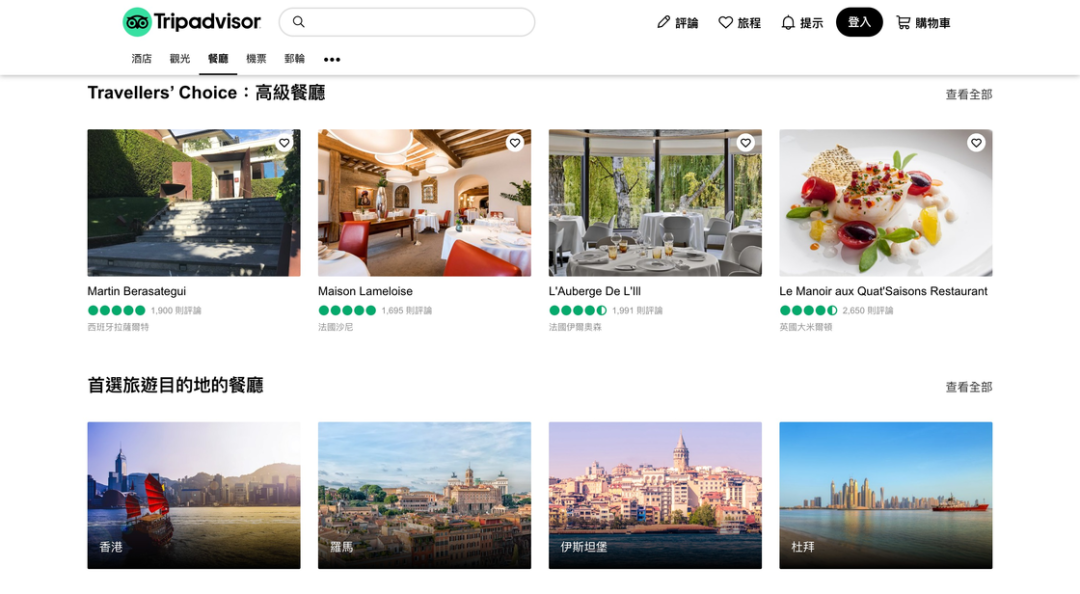Click the Martin Berasategui name link
This screenshot has height=594, width=1080.
click(136, 291)
